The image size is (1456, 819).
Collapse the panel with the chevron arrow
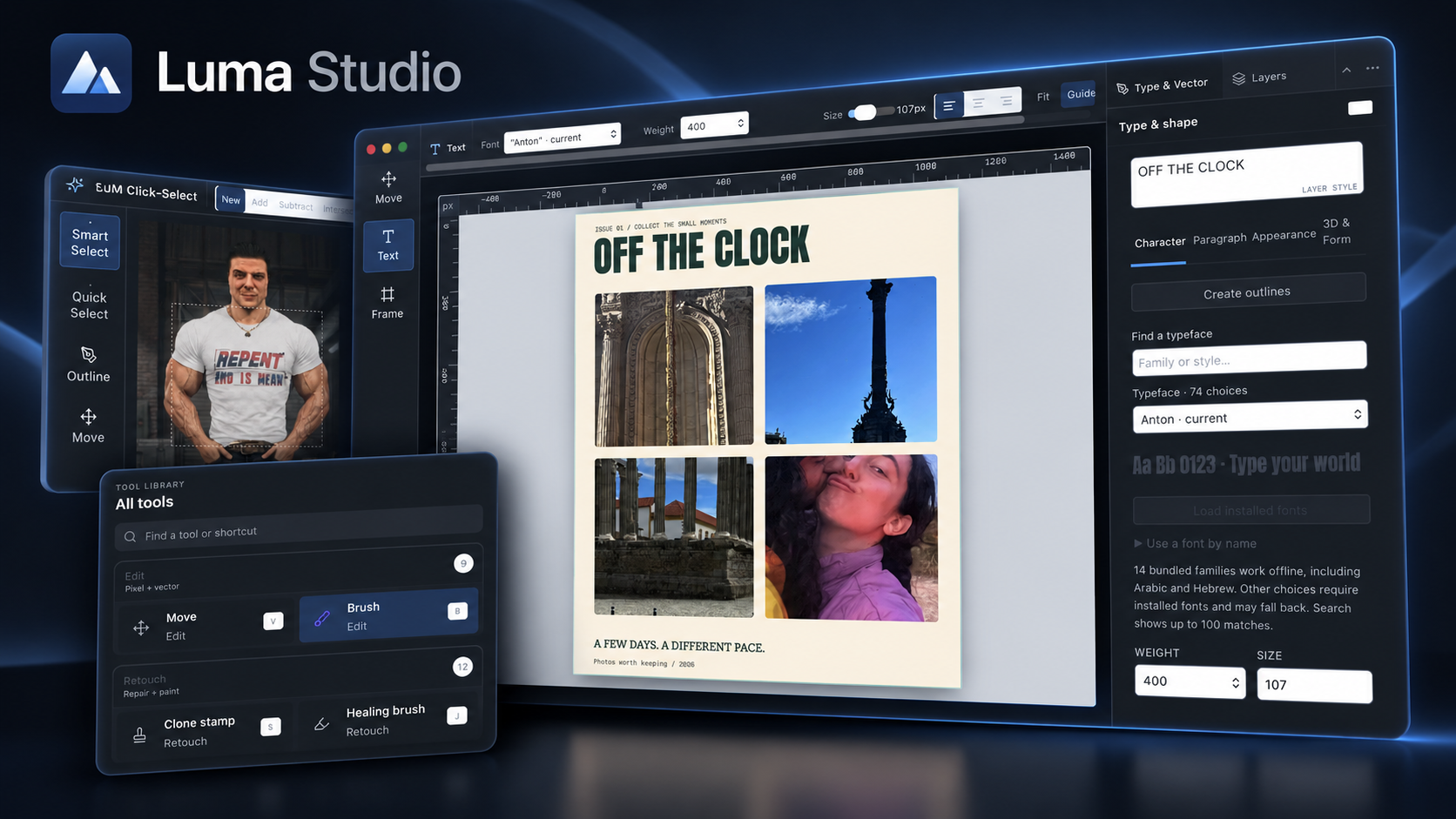point(1346,70)
